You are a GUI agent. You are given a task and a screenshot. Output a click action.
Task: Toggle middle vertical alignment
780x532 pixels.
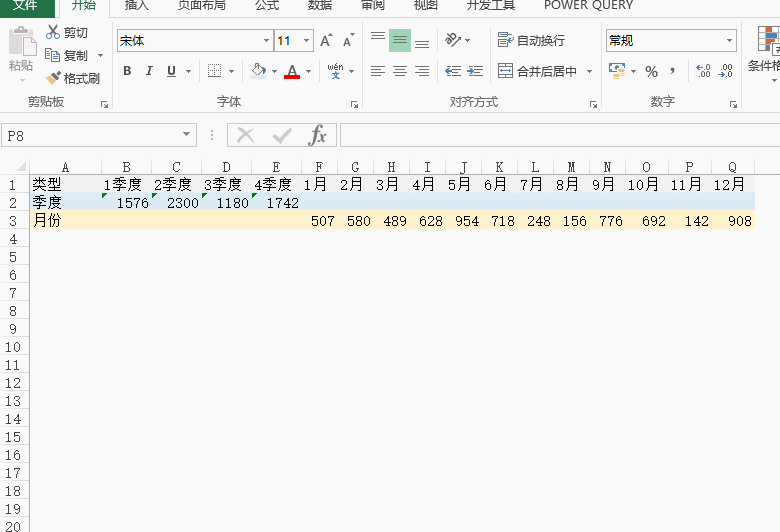(400, 40)
